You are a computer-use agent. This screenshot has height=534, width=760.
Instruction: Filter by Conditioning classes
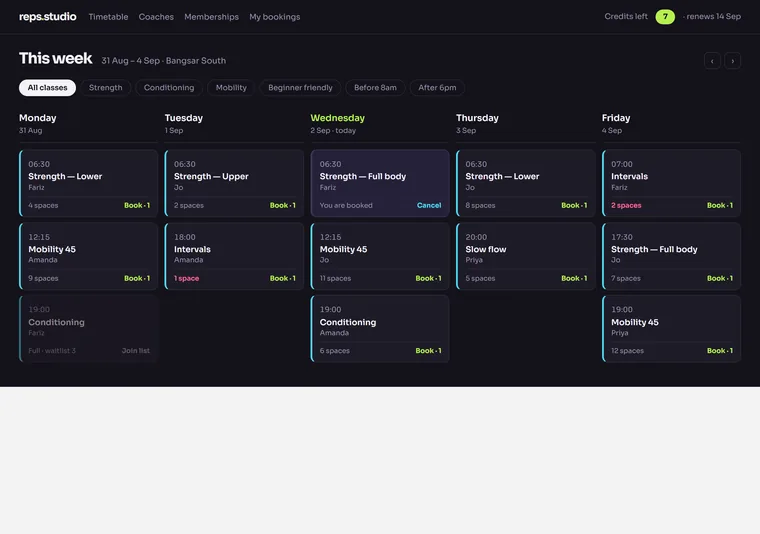click(x=169, y=88)
